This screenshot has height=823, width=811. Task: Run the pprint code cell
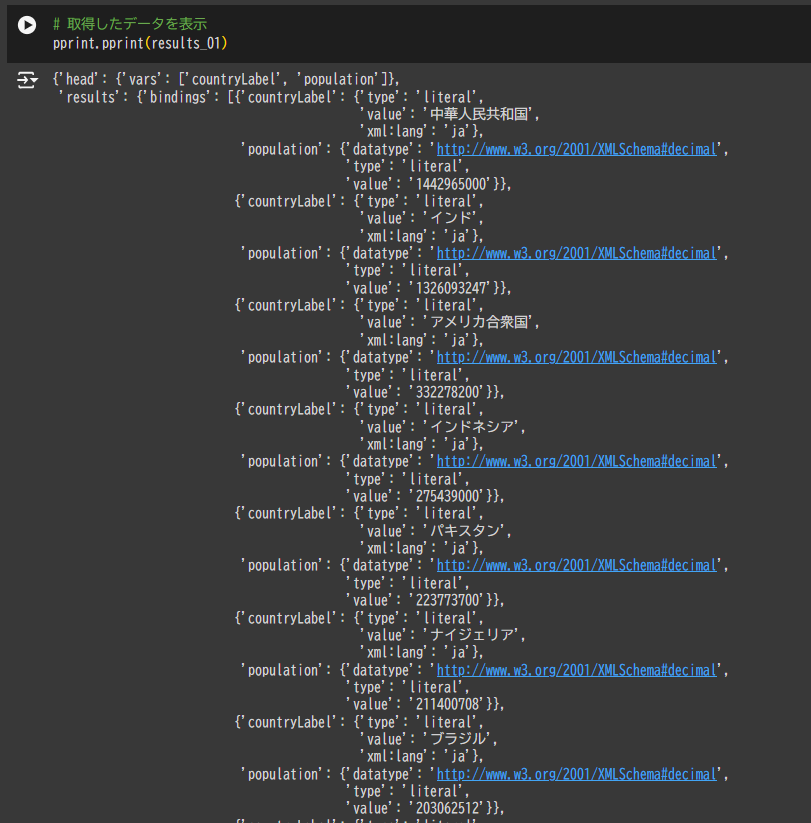[x=27, y=25]
